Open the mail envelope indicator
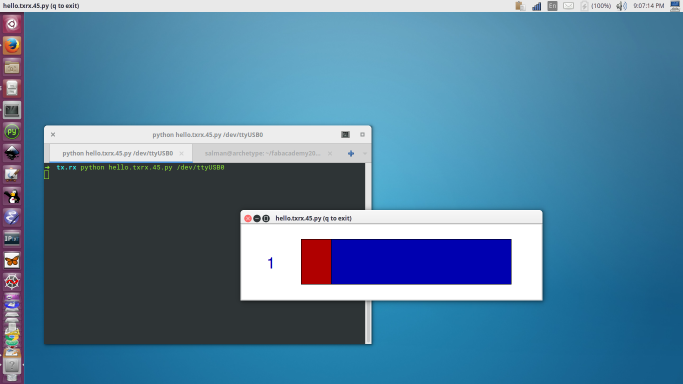Image resolution: width=683 pixels, height=384 pixels. click(568, 6)
